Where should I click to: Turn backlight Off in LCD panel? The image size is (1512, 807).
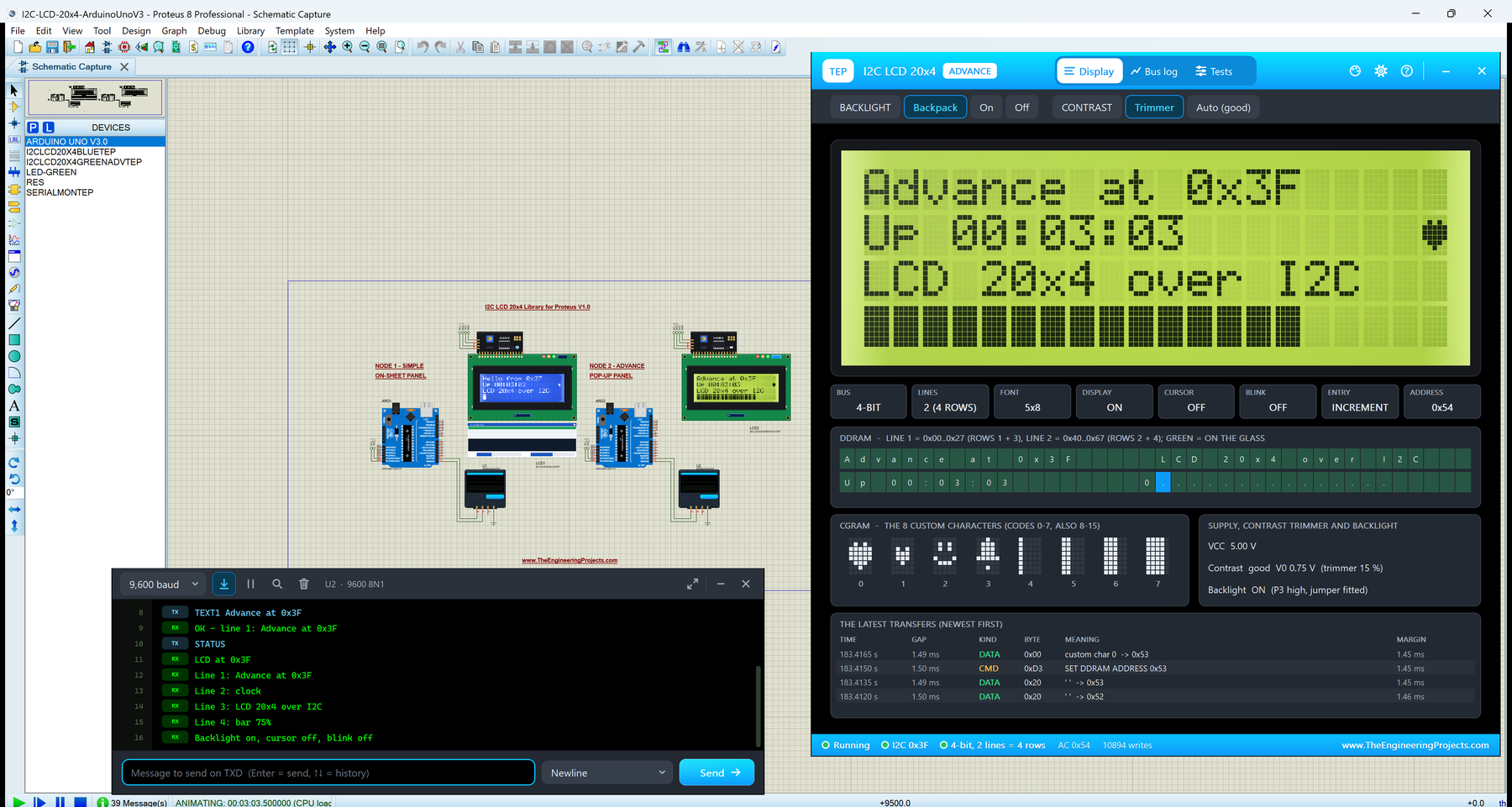click(x=1021, y=107)
